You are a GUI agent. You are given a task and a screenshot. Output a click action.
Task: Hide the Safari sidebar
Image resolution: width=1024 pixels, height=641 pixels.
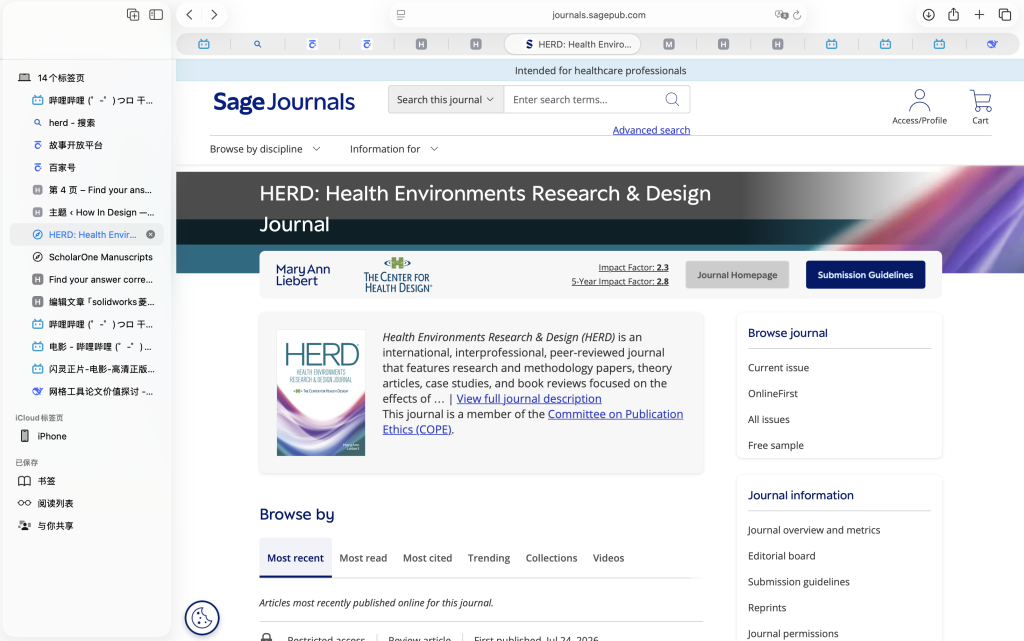tap(156, 14)
